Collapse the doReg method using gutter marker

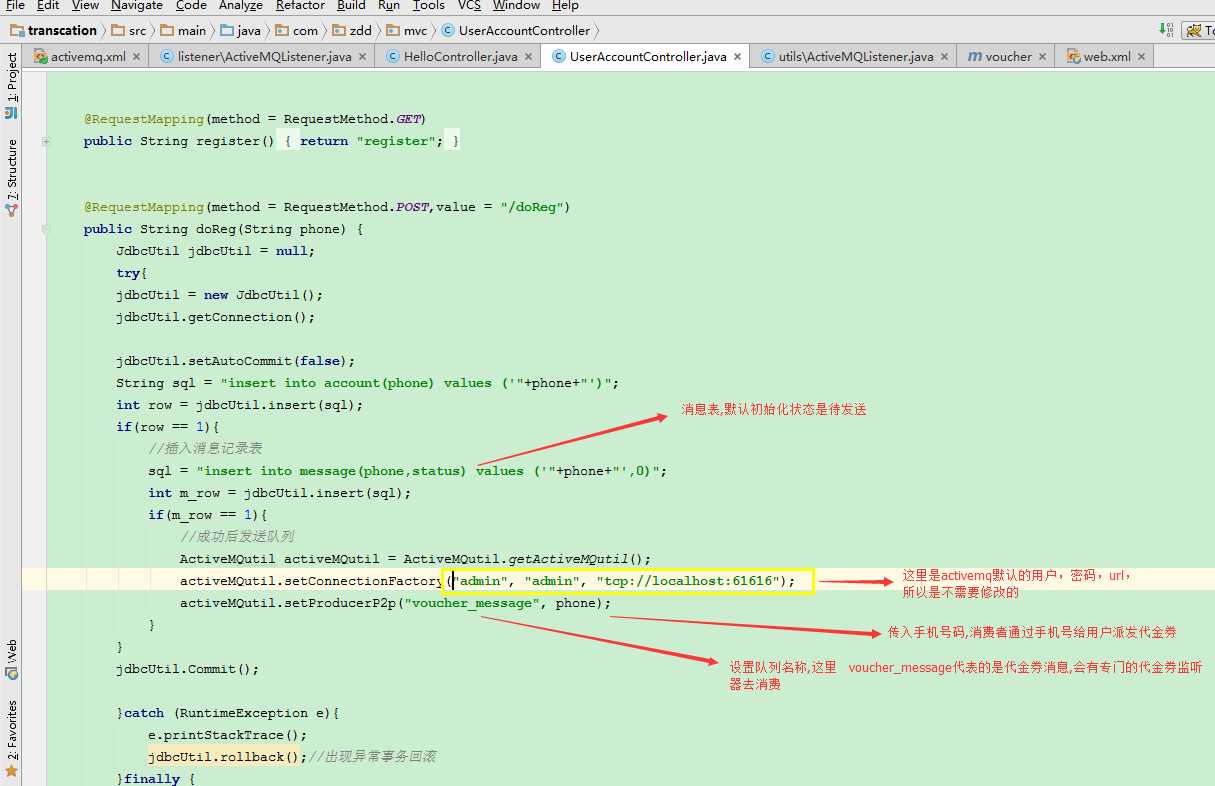click(46, 229)
